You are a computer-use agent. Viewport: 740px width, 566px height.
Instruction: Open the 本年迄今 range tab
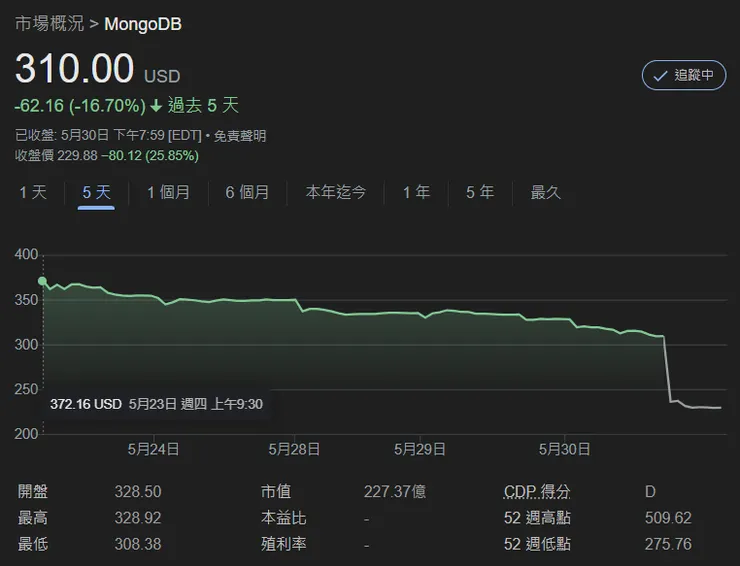[x=336, y=192]
